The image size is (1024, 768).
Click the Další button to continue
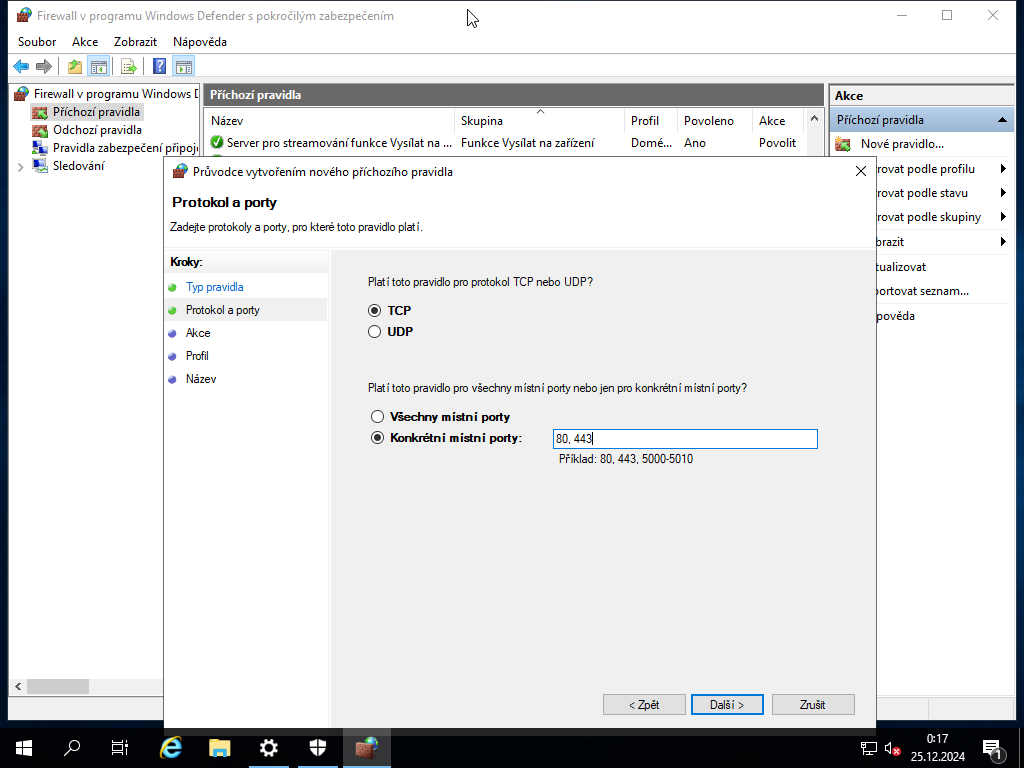727,704
